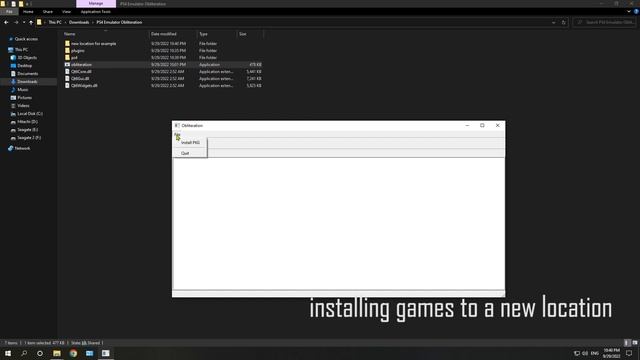Click the Refresh button beside address bar
Viewport: 640px width, 360px height.
point(564,22)
